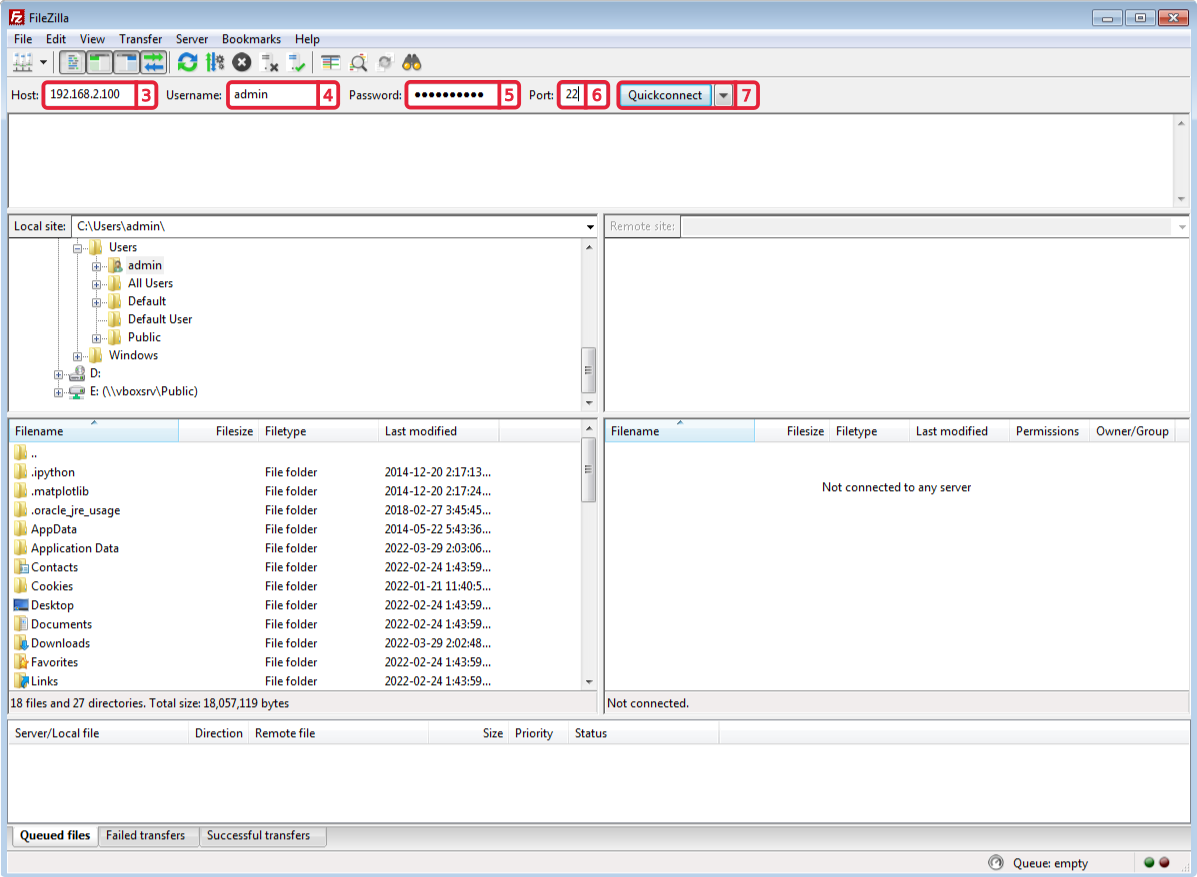1197x877 pixels.
Task: Reconnect to the last used server
Action: pyautogui.click(x=296, y=63)
